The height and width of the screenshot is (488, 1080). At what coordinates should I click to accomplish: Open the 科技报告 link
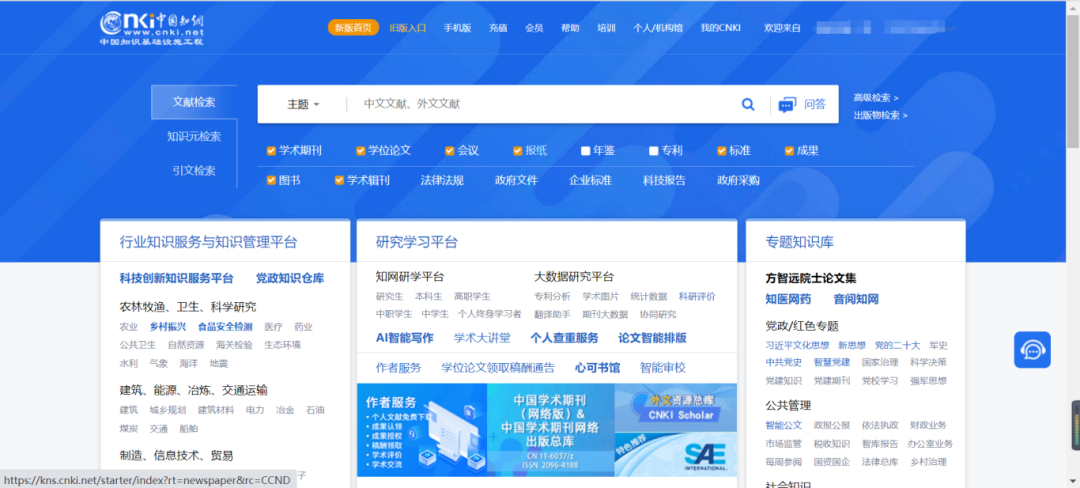tap(664, 180)
